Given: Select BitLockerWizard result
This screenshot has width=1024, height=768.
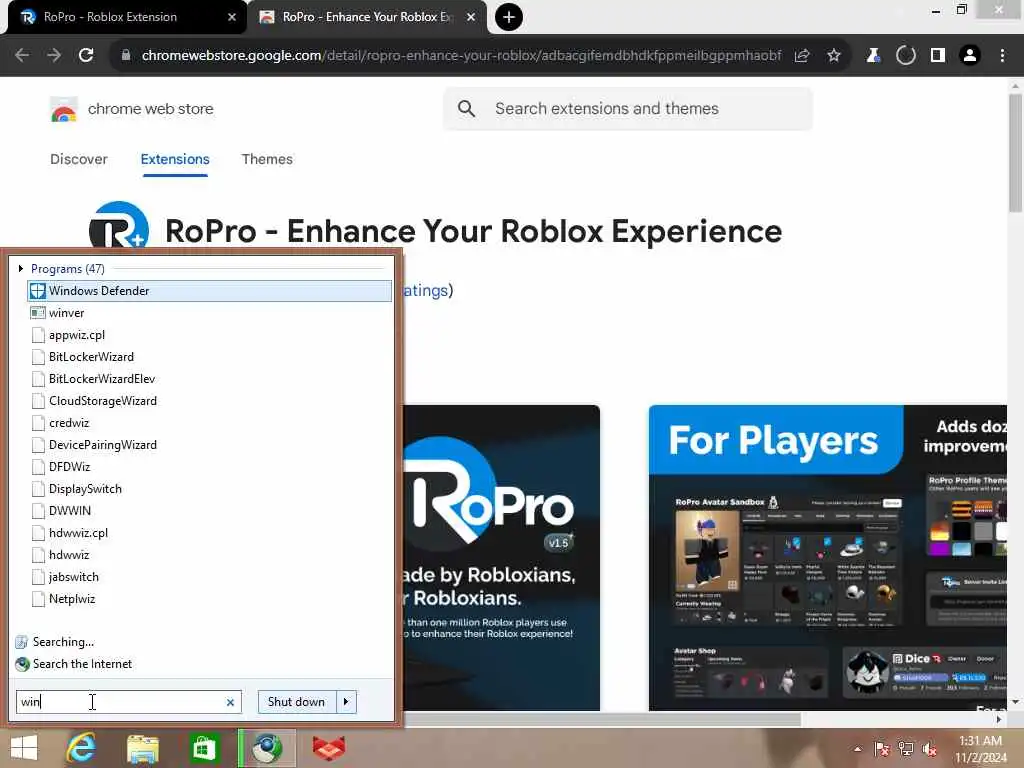Looking at the screenshot, I should click(x=210, y=357).
